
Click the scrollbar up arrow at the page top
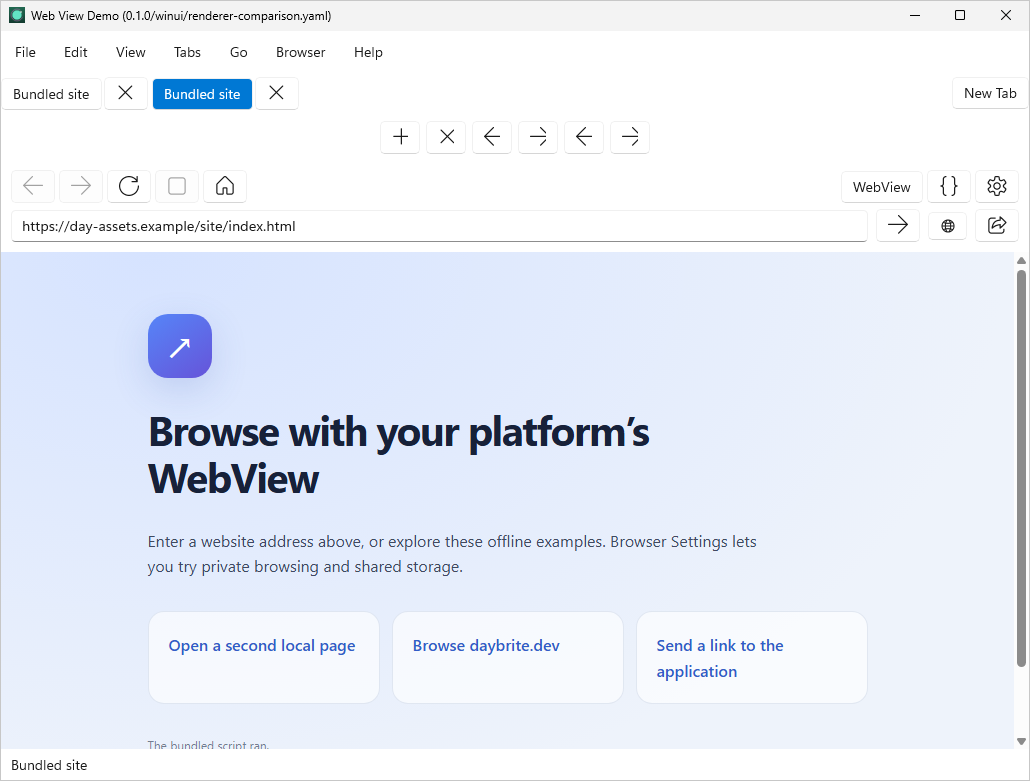(1021, 261)
